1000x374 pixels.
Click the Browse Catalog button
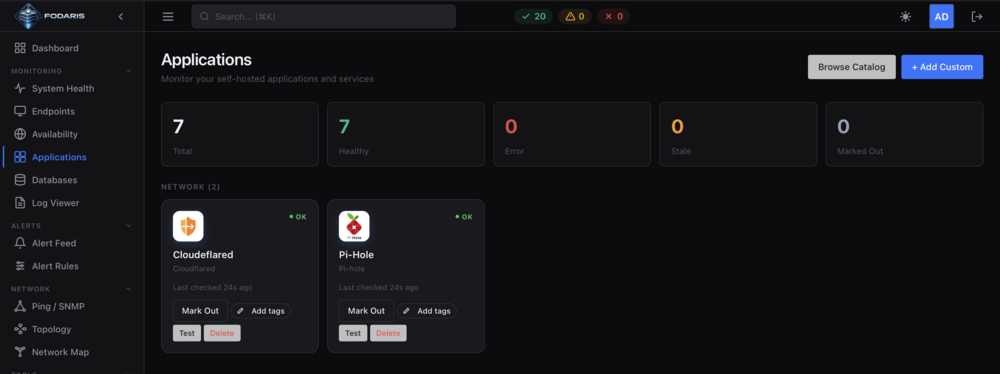851,67
